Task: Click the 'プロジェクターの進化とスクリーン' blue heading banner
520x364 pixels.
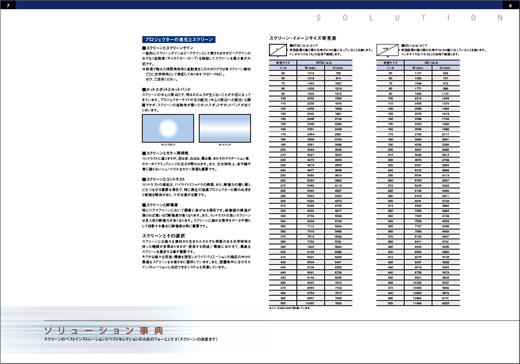Action: (x=179, y=39)
